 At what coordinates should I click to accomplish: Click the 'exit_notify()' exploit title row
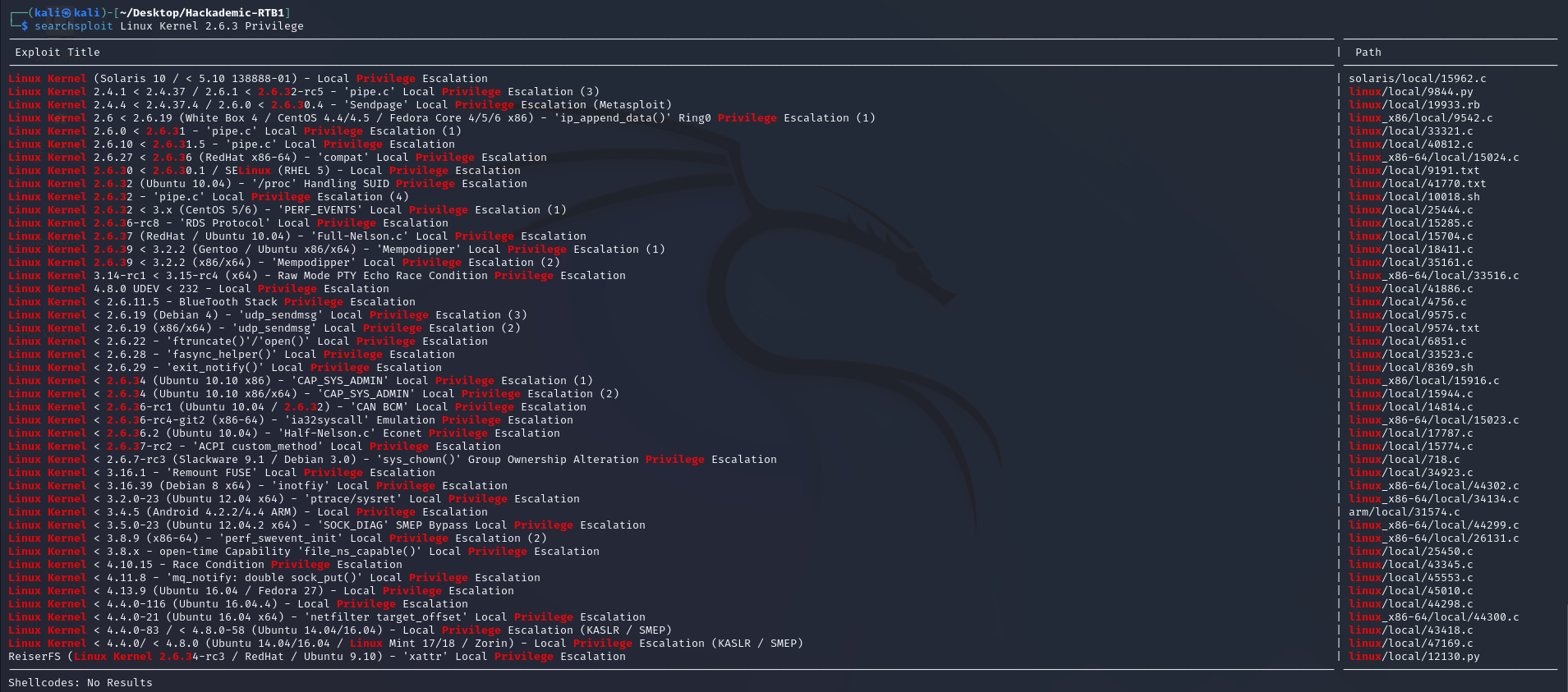(x=225, y=368)
